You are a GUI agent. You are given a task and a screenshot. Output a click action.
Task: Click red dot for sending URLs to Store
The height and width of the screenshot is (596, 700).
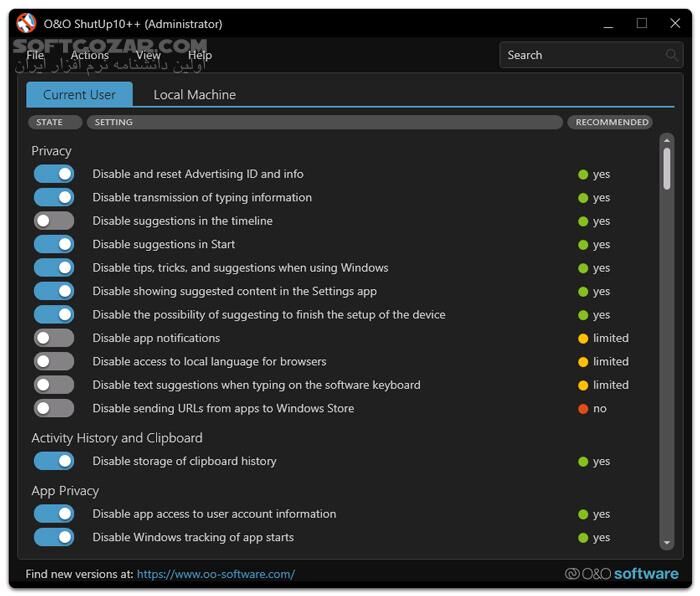pos(583,409)
